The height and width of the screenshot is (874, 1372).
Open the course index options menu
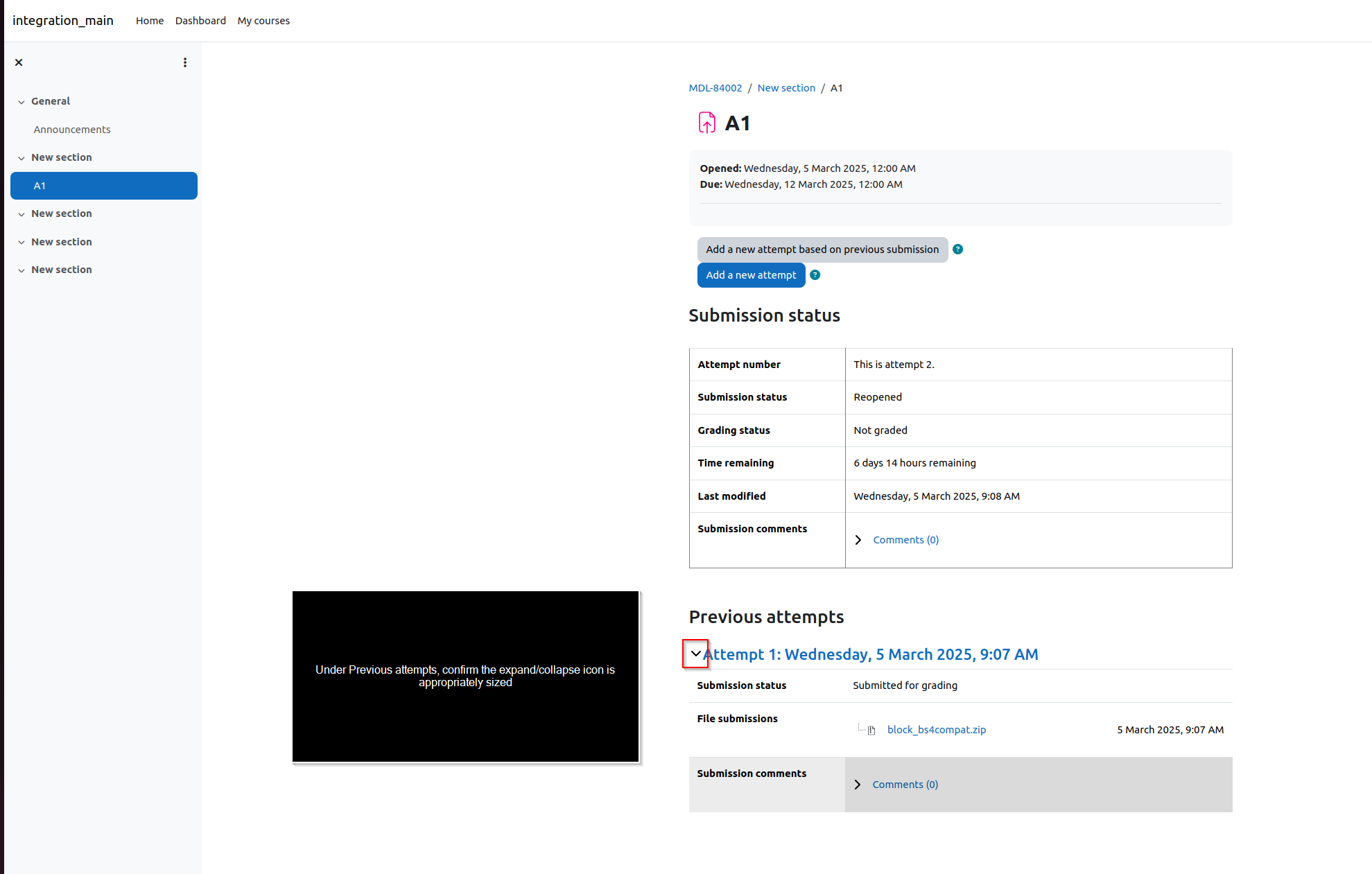(x=185, y=62)
